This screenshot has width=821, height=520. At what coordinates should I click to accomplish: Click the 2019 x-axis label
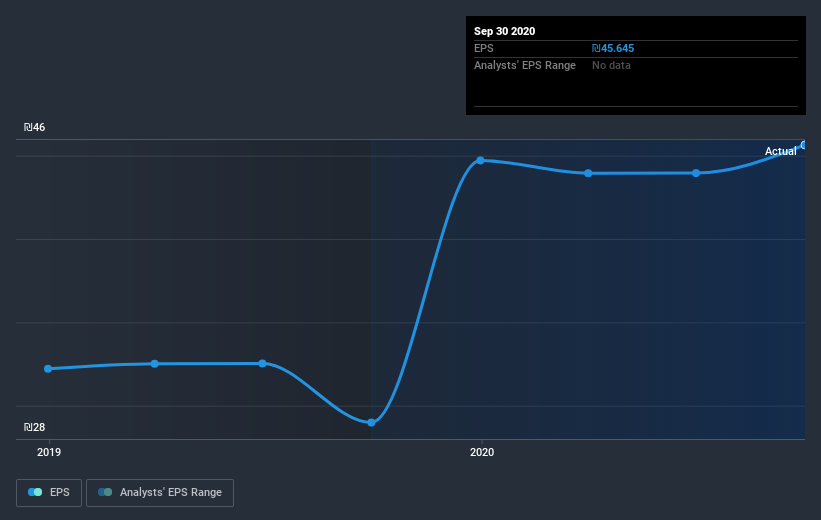[x=49, y=452]
